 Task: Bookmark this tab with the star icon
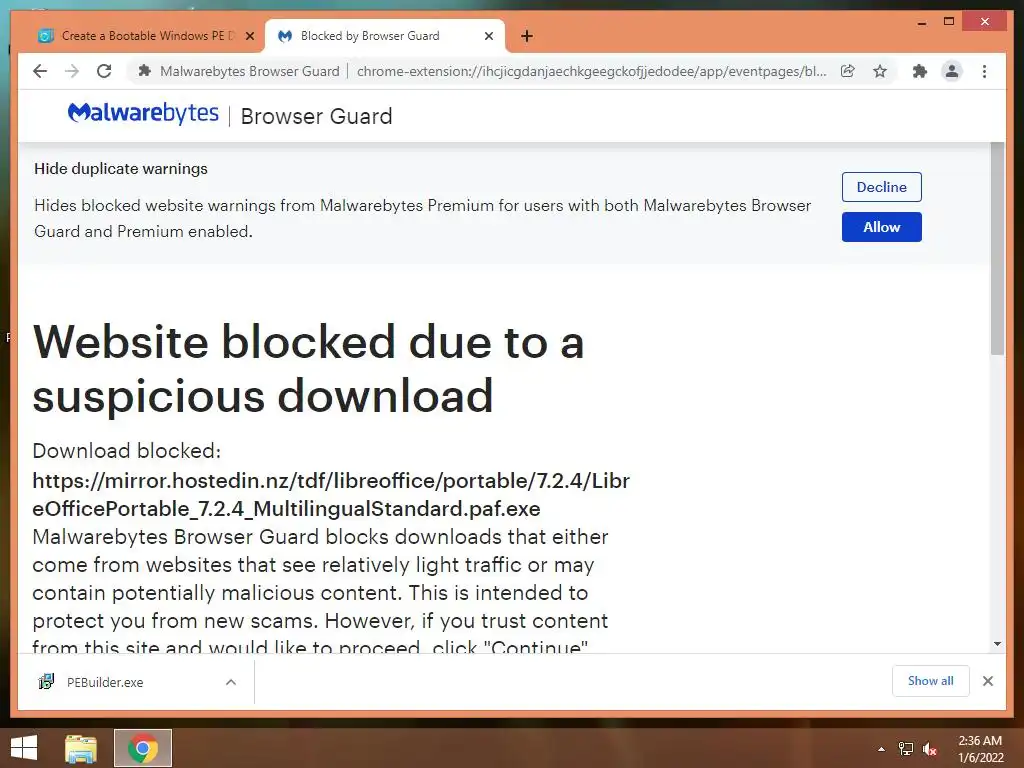point(880,71)
